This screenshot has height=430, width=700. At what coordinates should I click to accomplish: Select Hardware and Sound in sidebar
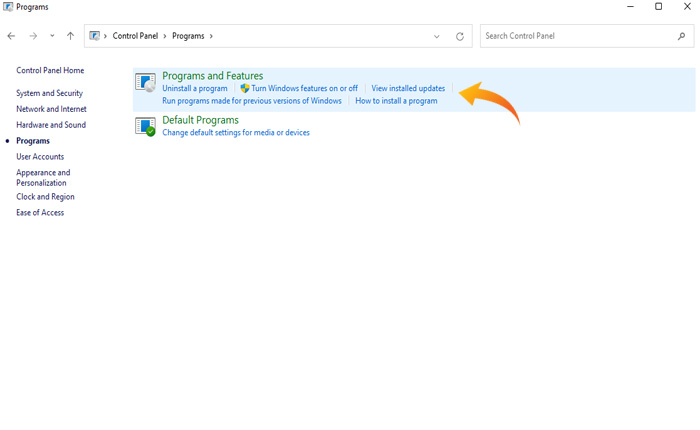[51, 125]
